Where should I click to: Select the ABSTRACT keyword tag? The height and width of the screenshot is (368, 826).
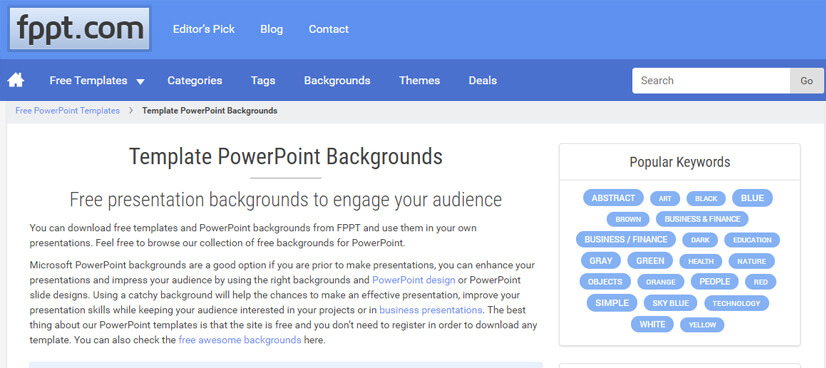coord(613,198)
